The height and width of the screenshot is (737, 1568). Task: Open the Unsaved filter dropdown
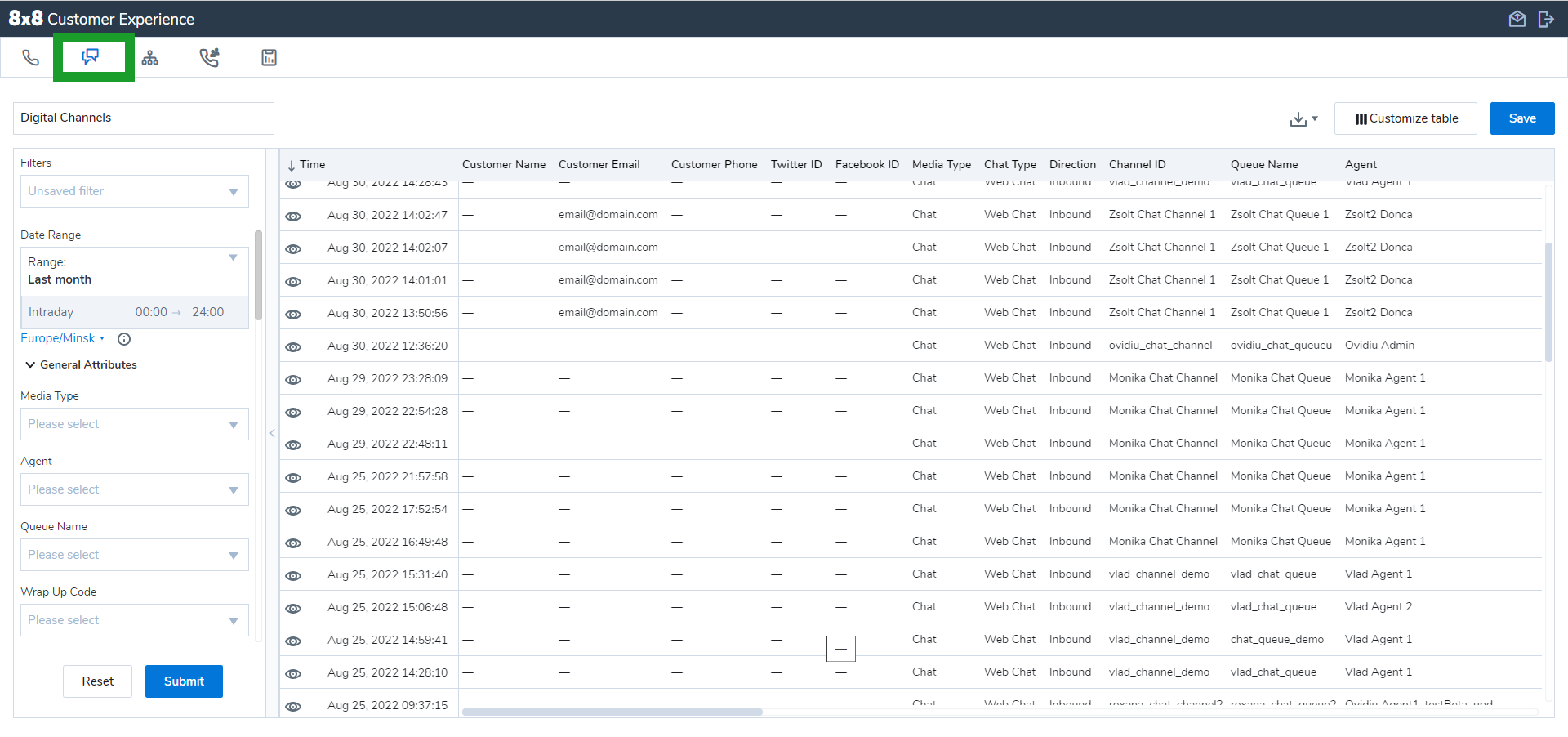[134, 190]
